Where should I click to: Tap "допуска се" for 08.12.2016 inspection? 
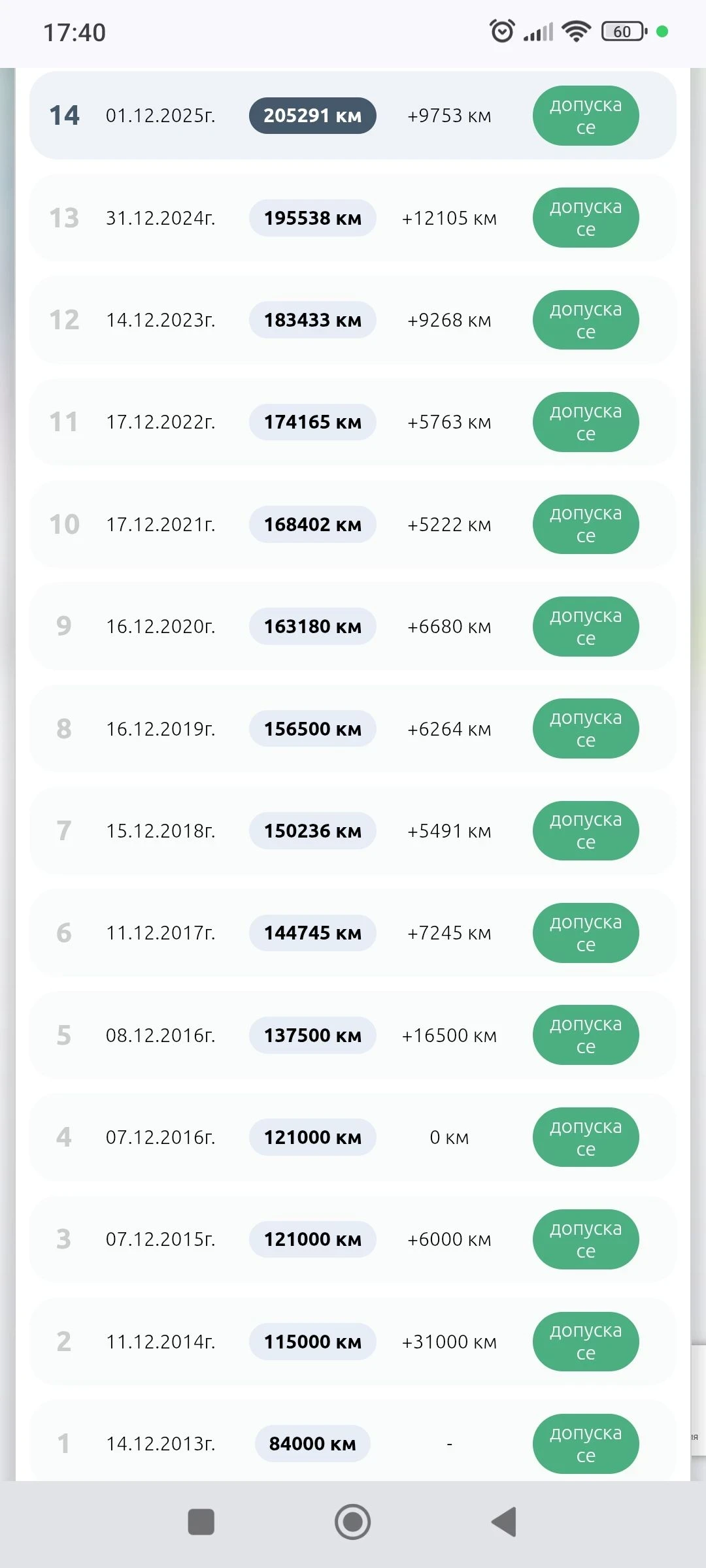click(586, 1036)
